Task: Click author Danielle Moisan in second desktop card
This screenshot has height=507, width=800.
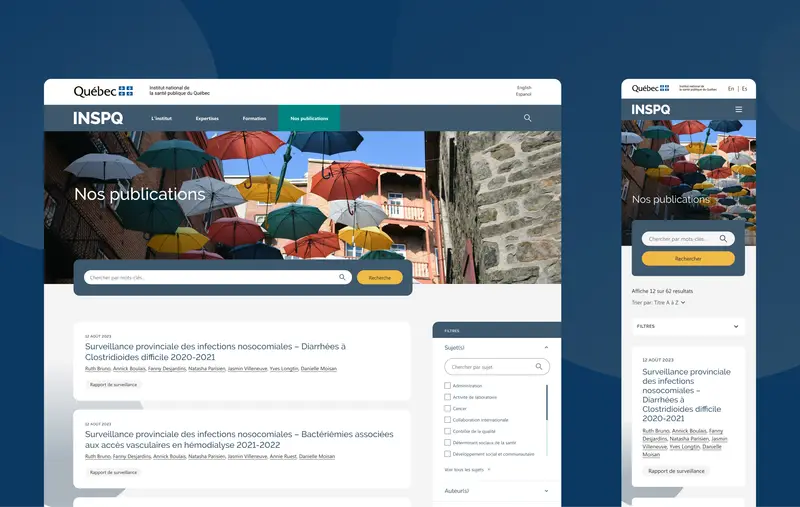Action: pyautogui.click(x=317, y=457)
